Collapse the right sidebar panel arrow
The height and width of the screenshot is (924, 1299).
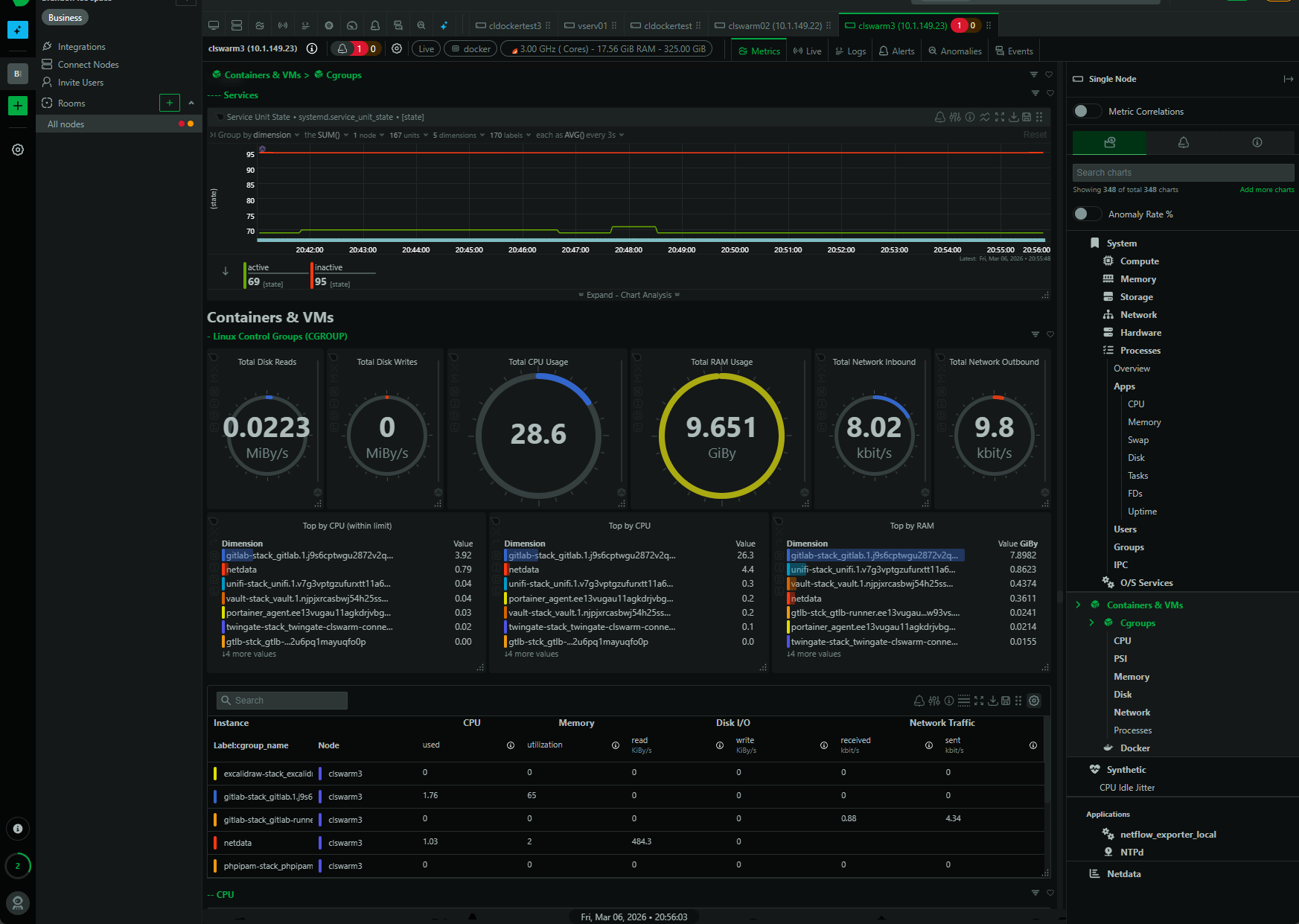tap(1288, 79)
